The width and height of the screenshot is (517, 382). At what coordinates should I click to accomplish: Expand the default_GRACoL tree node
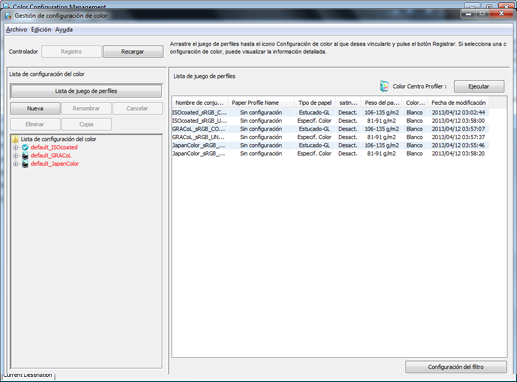point(15,155)
